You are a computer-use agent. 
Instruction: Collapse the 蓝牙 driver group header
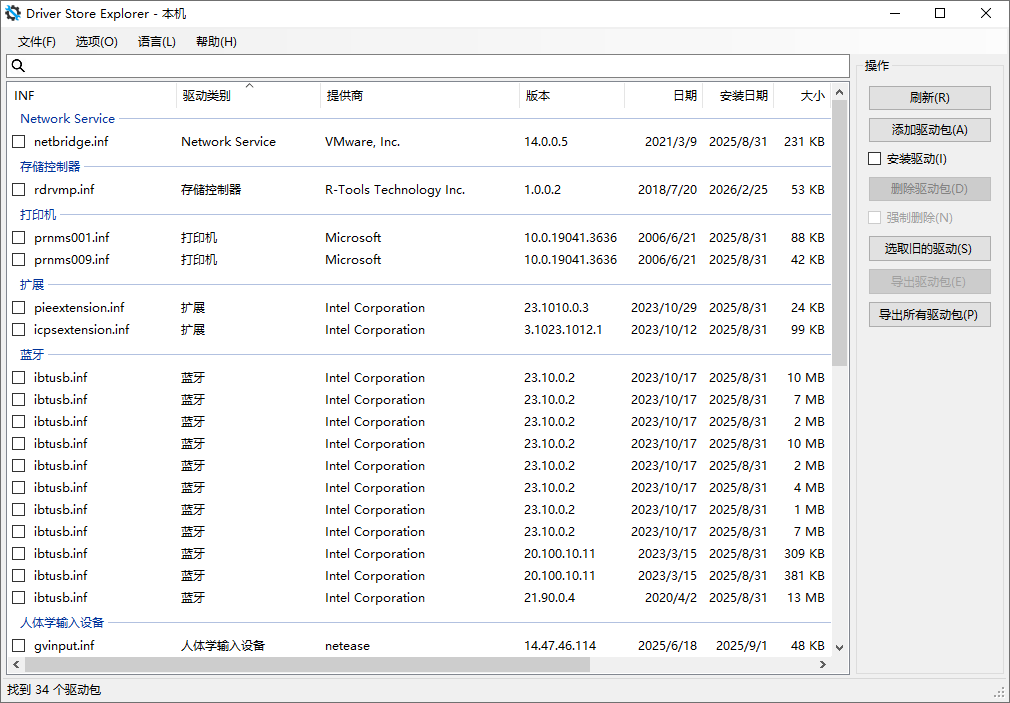(x=31, y=354)
